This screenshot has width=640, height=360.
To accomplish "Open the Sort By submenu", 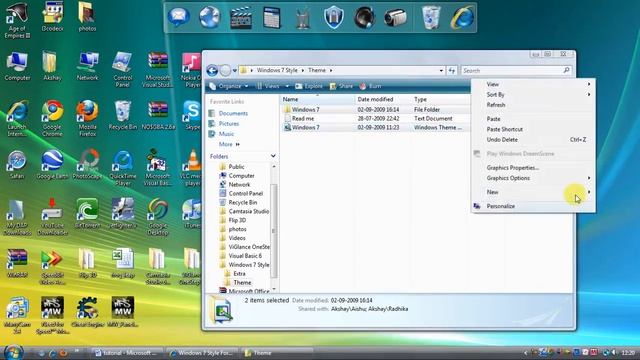I will (x=533, y=94).
